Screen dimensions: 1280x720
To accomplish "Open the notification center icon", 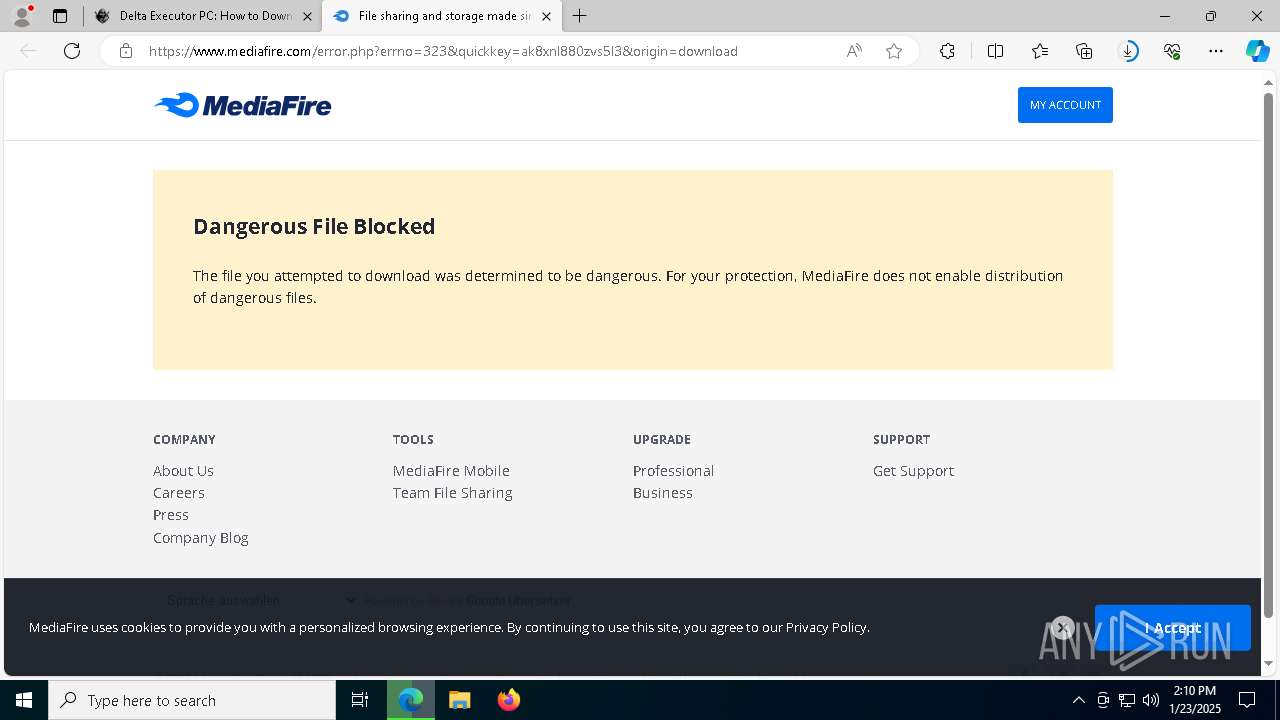I will click(x=1247, y=700).
